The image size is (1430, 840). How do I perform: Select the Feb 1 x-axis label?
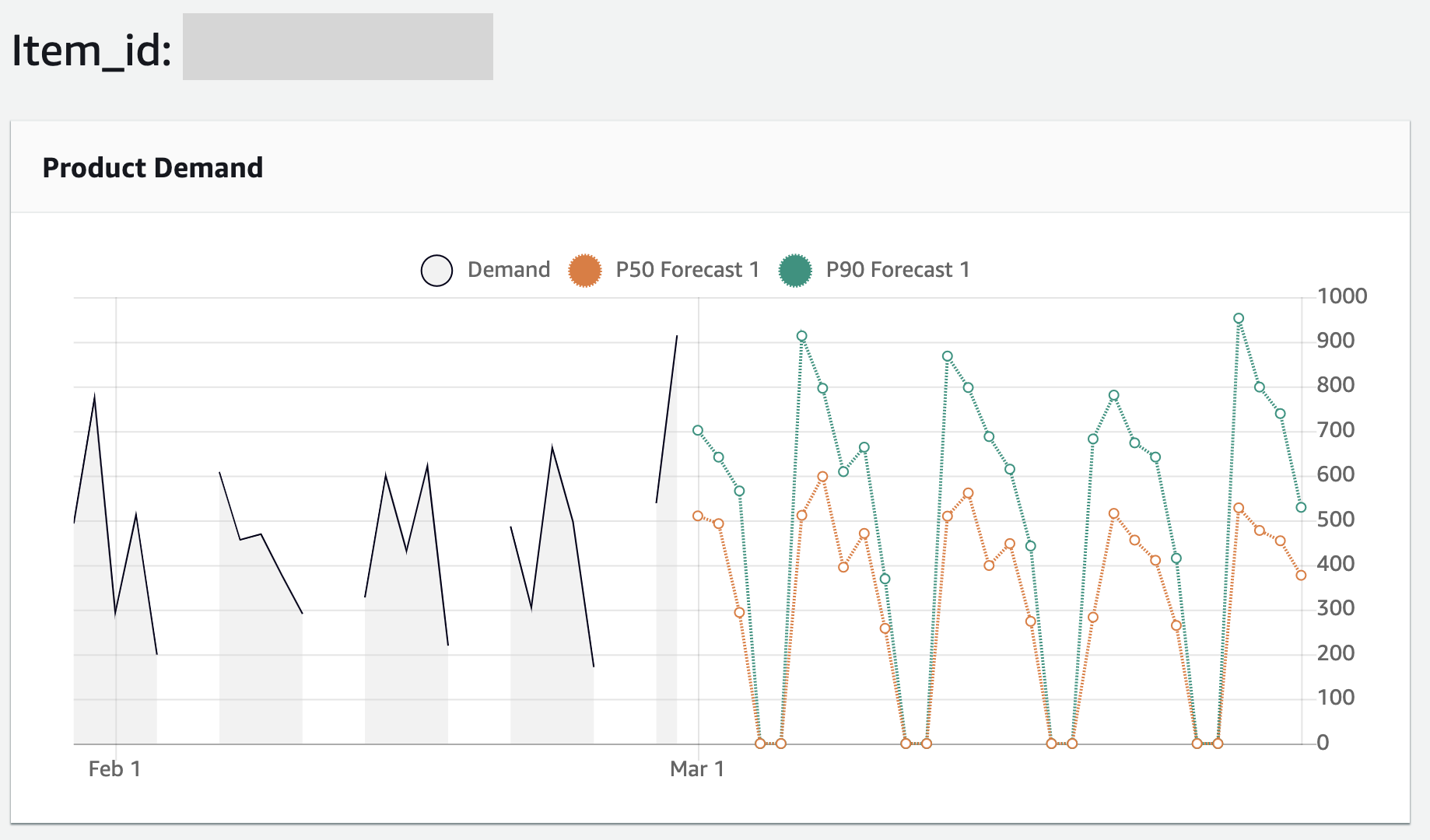click(114, 769)
